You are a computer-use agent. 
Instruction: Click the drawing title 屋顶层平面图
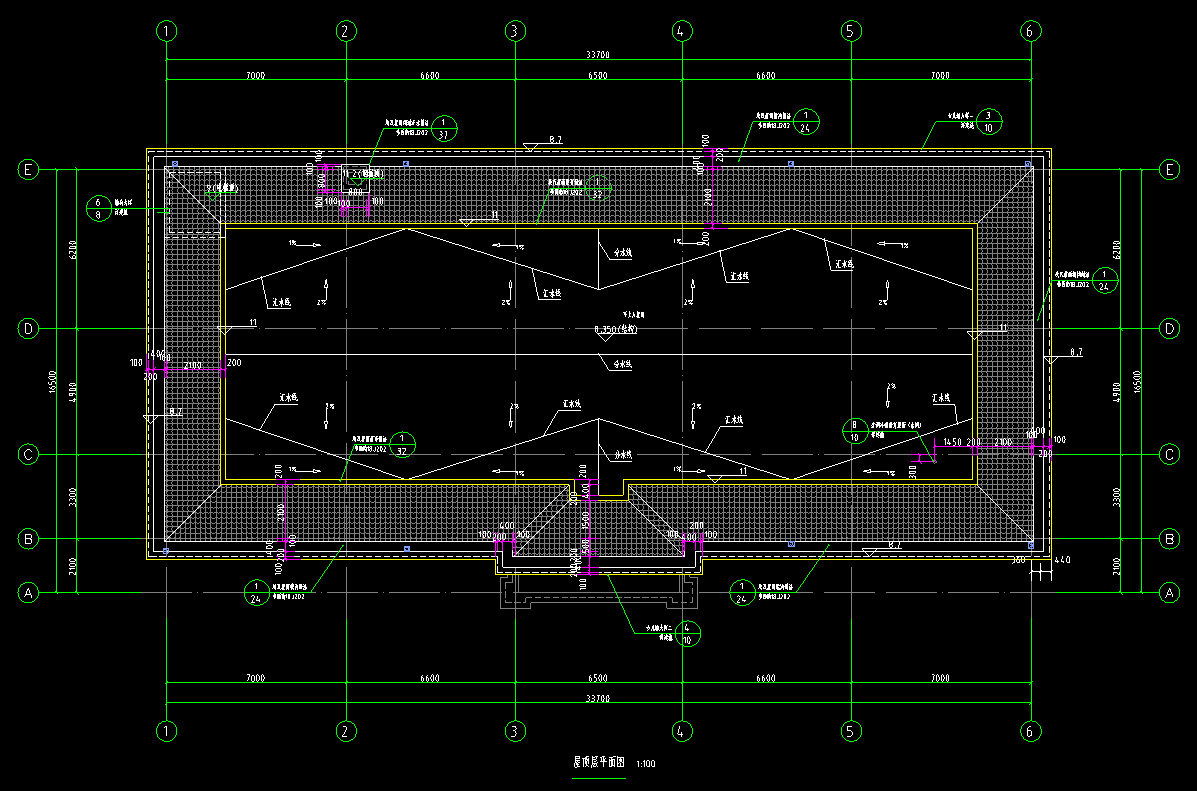pos(598,763)
